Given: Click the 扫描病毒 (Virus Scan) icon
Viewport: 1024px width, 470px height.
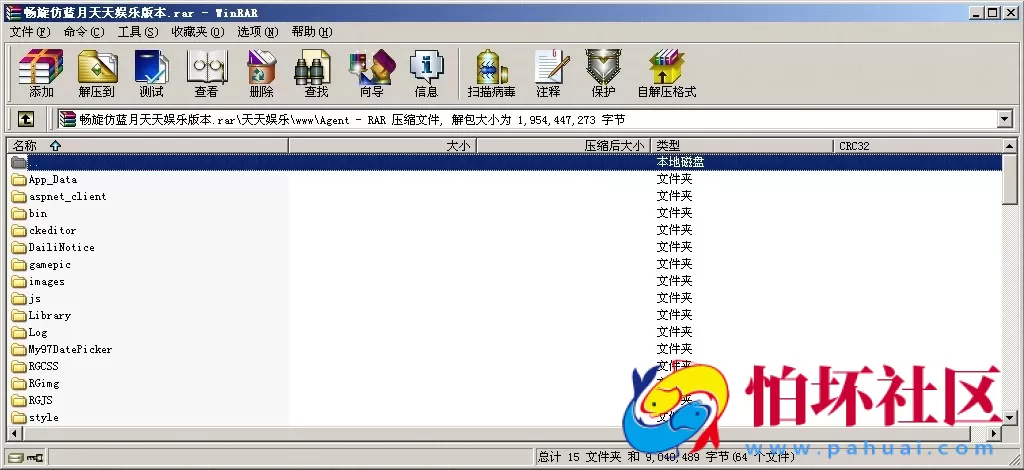Looking at the screenshot, I should [x=491, y=67].
